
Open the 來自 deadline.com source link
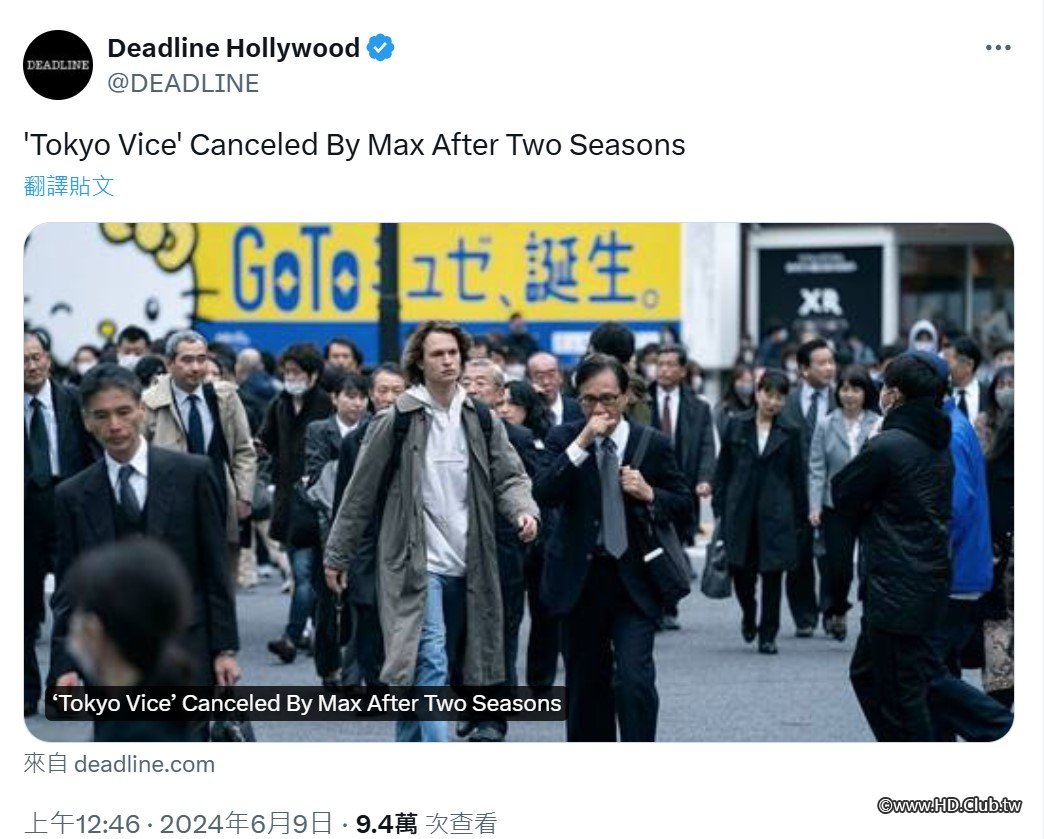[x=119, y=764]
